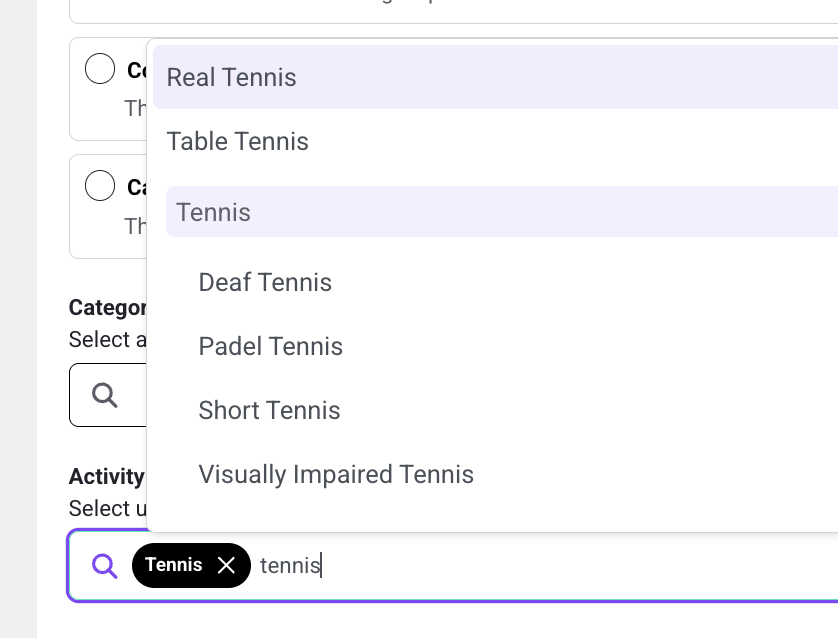This screenshot has width=838, height=638.
Task: Click the grey magnifier icon in Category field
Action: pyautogui.click(x=104, y=395)
